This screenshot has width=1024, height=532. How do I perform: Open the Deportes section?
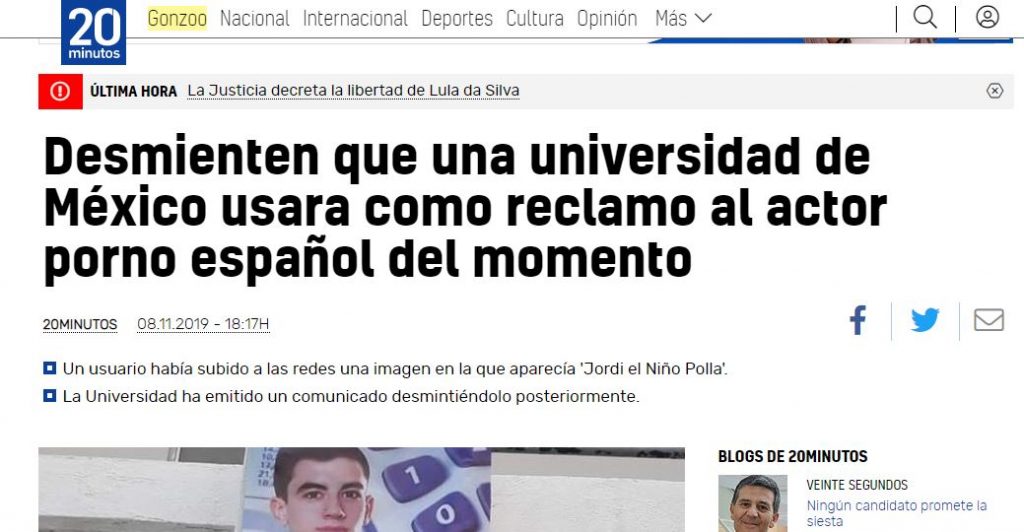(457, 18)
